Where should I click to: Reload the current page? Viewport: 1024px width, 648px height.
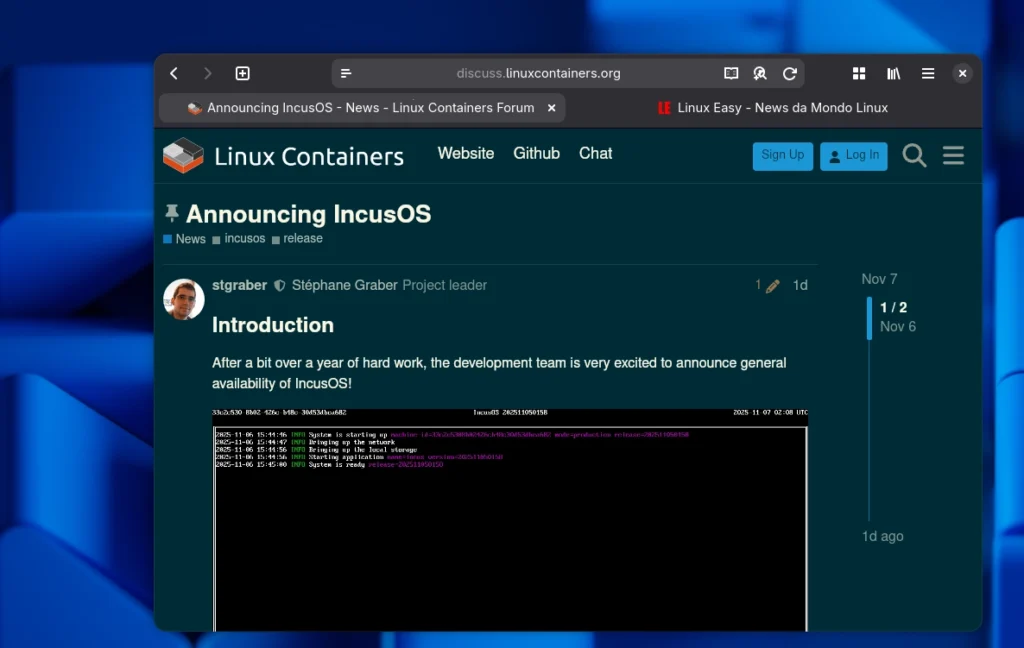click(x=789, y=73)
